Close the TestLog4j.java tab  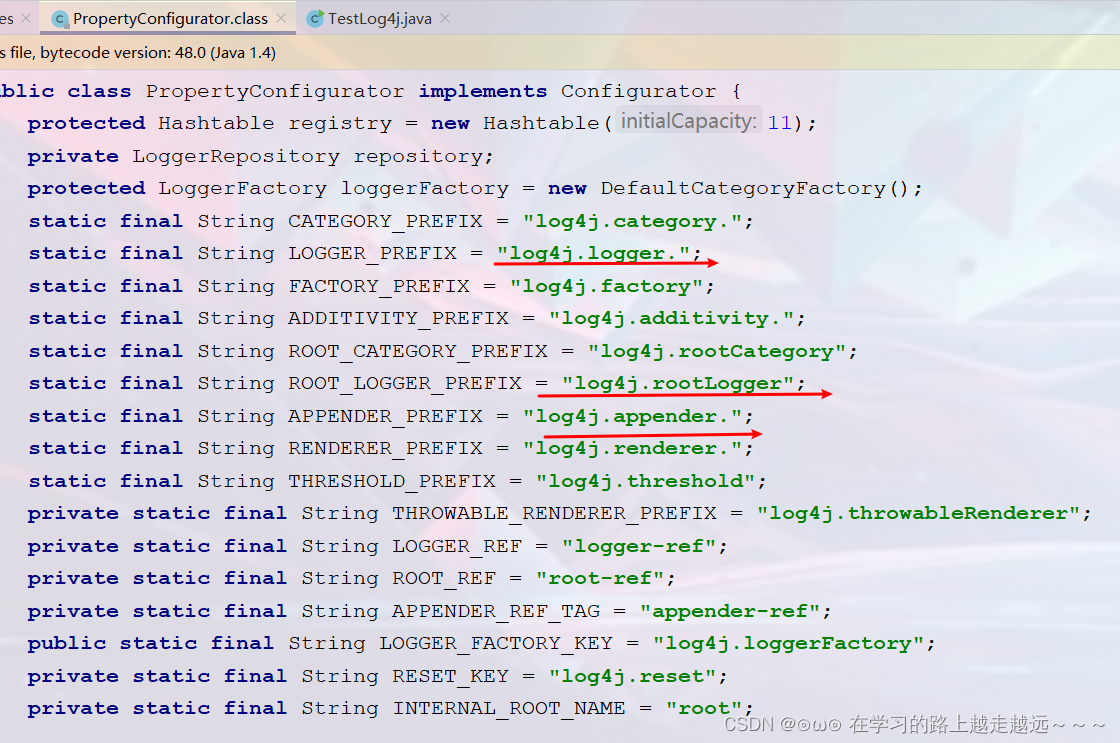445,19
